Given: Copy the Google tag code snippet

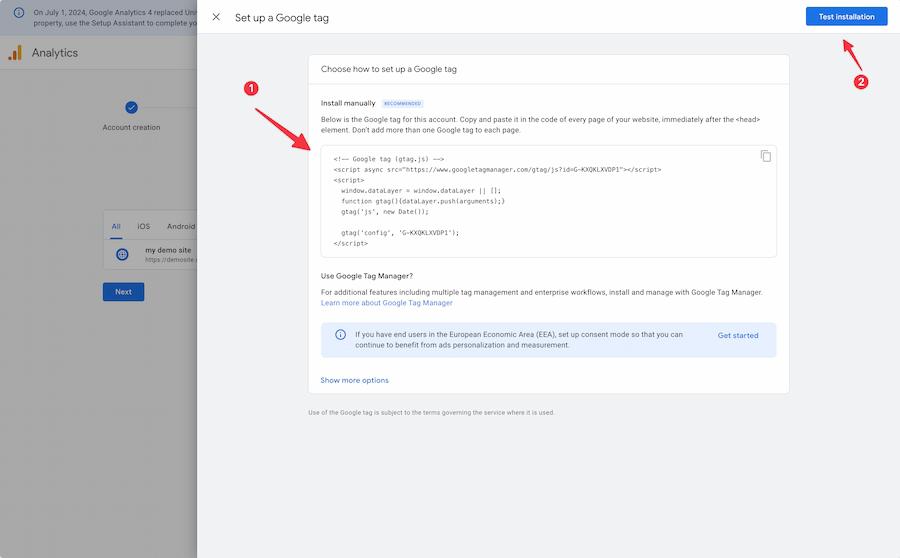Looking at the screenshot, I should tap(766, 156).
